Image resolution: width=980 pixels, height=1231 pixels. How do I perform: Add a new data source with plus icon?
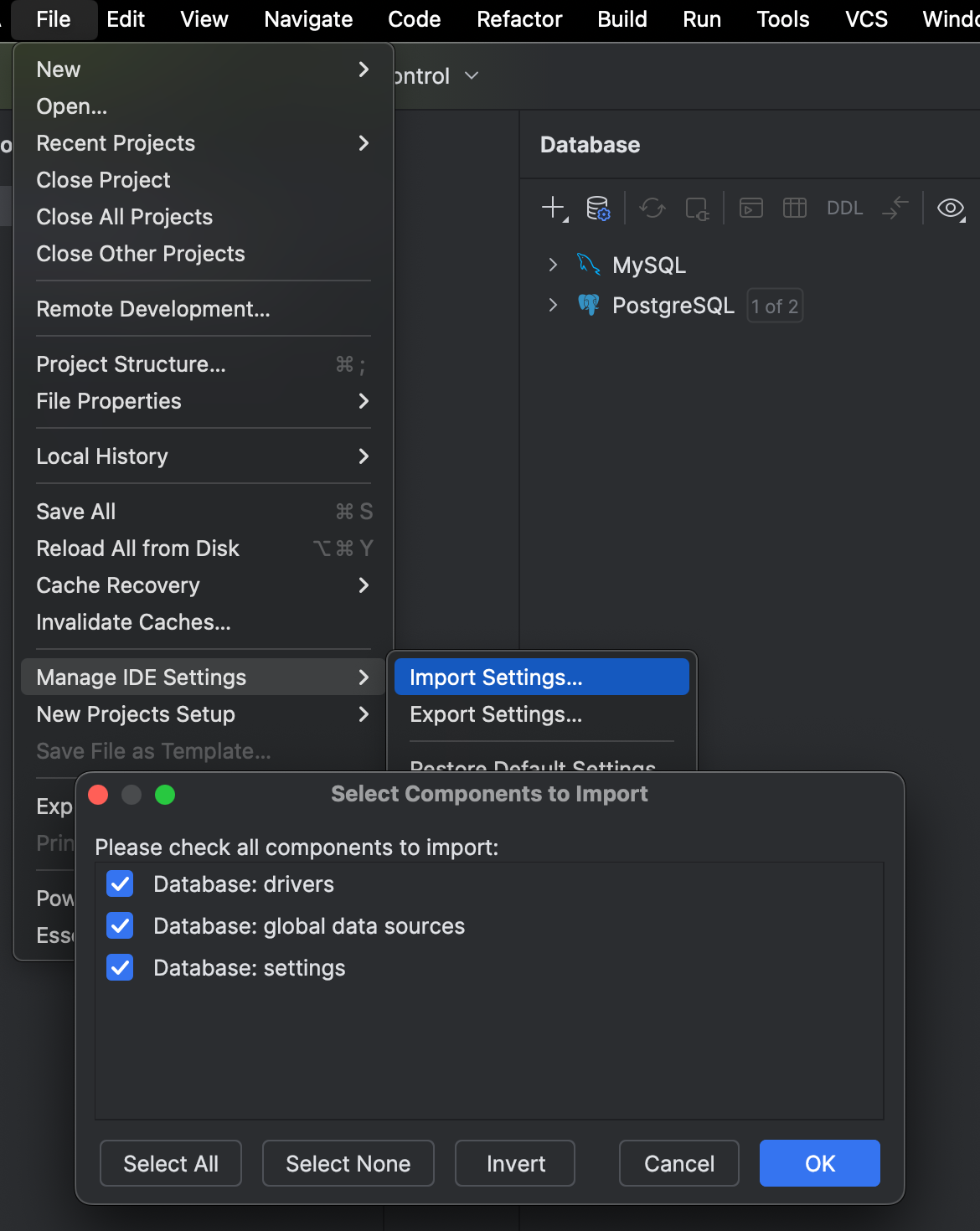pyautogui.click(x=554, y=209)
